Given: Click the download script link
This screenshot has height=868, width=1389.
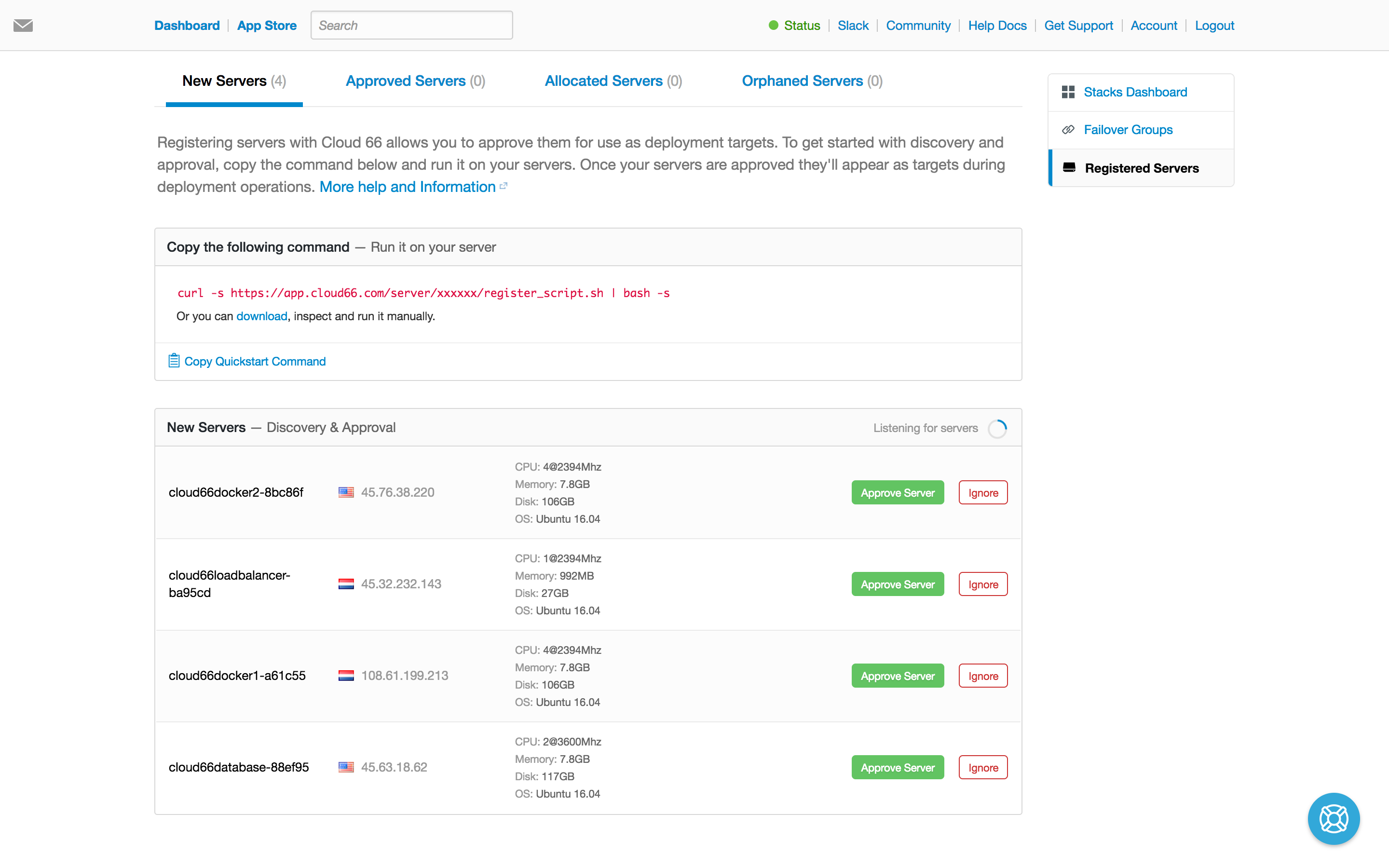Looking at the screenshot, I should pos(262,316).
